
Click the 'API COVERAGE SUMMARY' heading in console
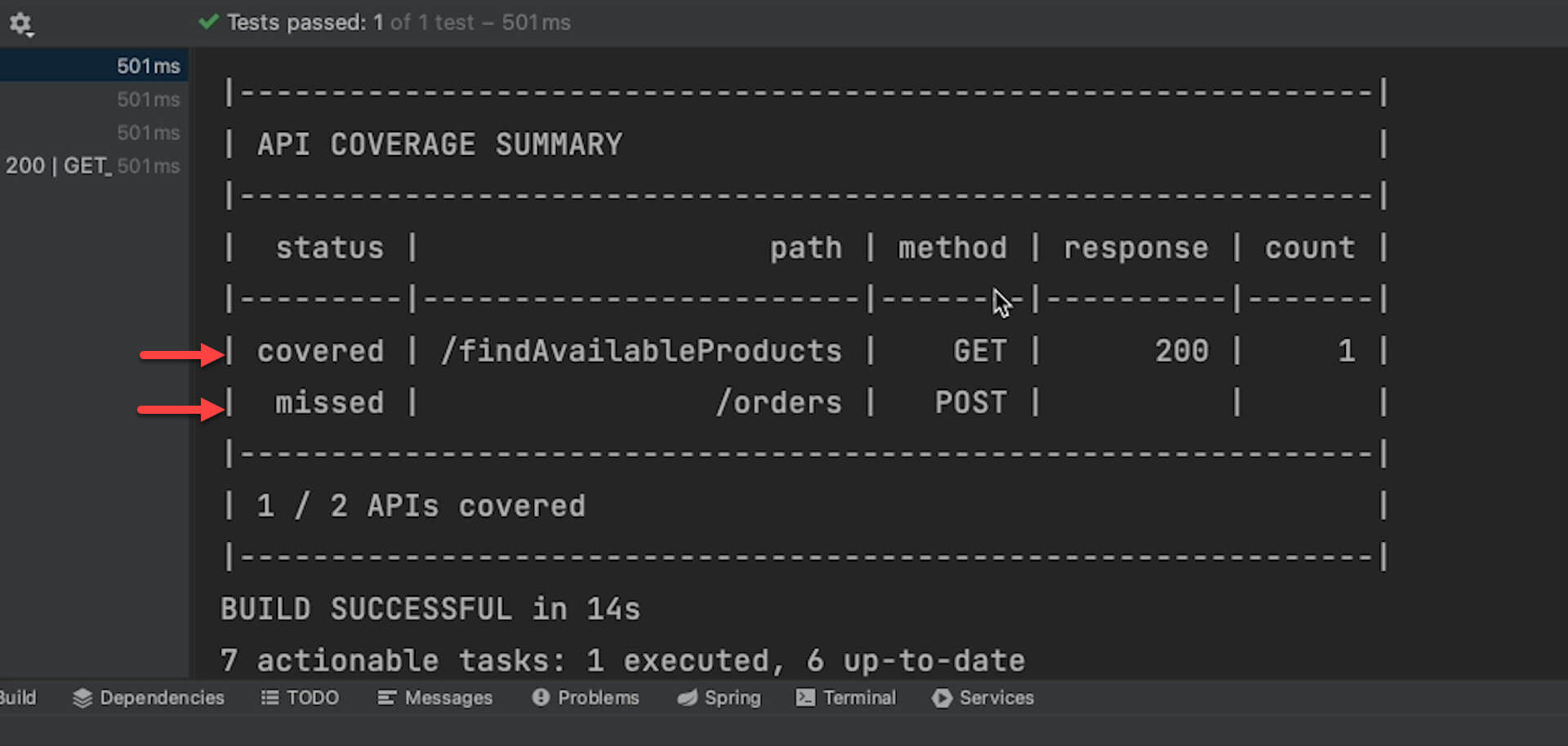[439, 144]
